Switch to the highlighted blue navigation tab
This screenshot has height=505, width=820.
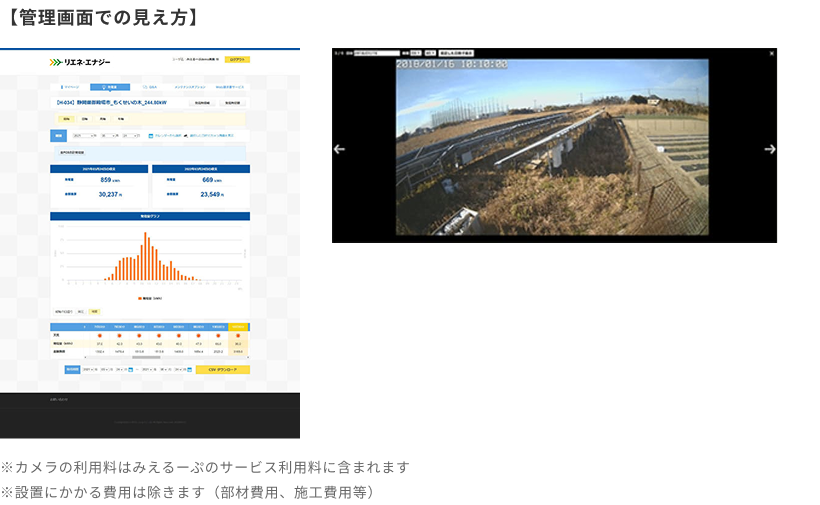[x=110, y=88]
